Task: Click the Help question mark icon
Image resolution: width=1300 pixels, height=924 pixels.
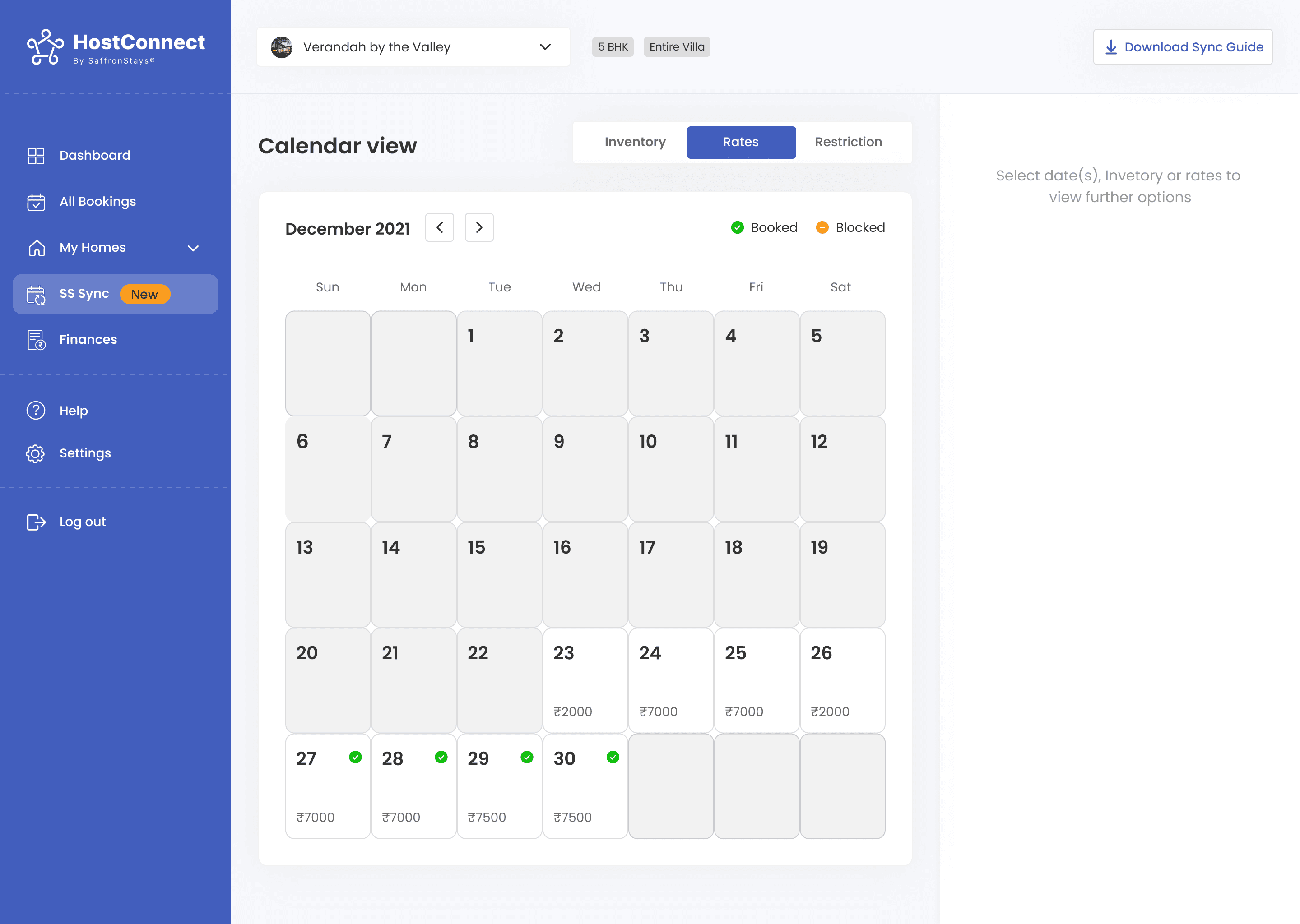Action: [36, 410]
